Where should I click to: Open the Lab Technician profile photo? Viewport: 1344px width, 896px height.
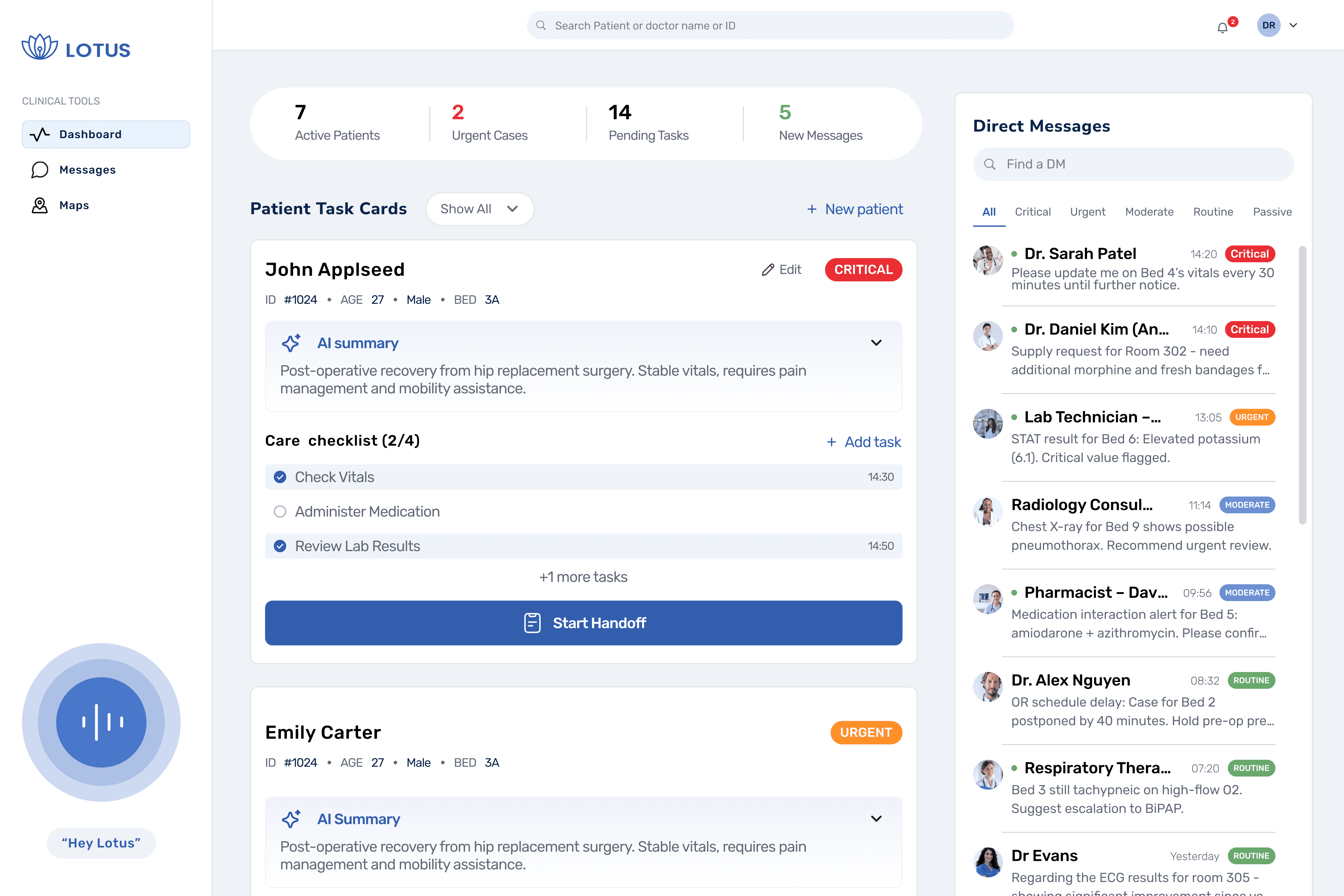point(988,424)
